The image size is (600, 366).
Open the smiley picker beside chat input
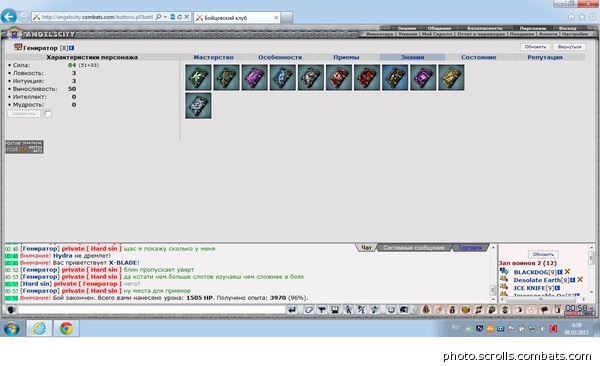(11, 309)
